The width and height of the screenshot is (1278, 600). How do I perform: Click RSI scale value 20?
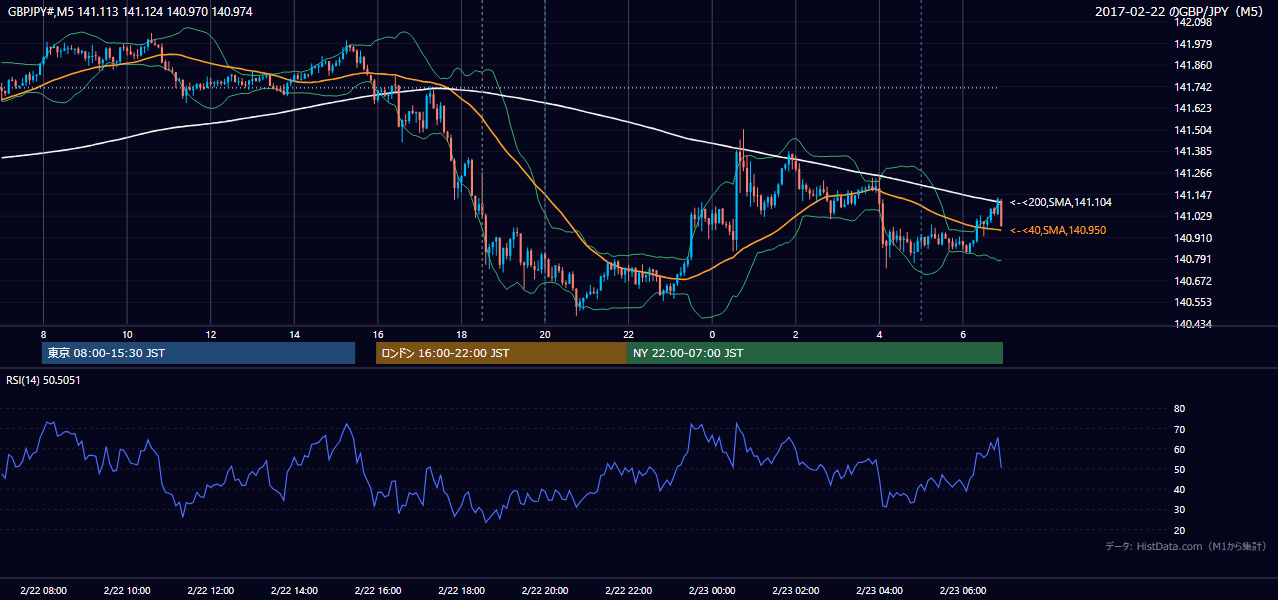[x=1179, y=530]
